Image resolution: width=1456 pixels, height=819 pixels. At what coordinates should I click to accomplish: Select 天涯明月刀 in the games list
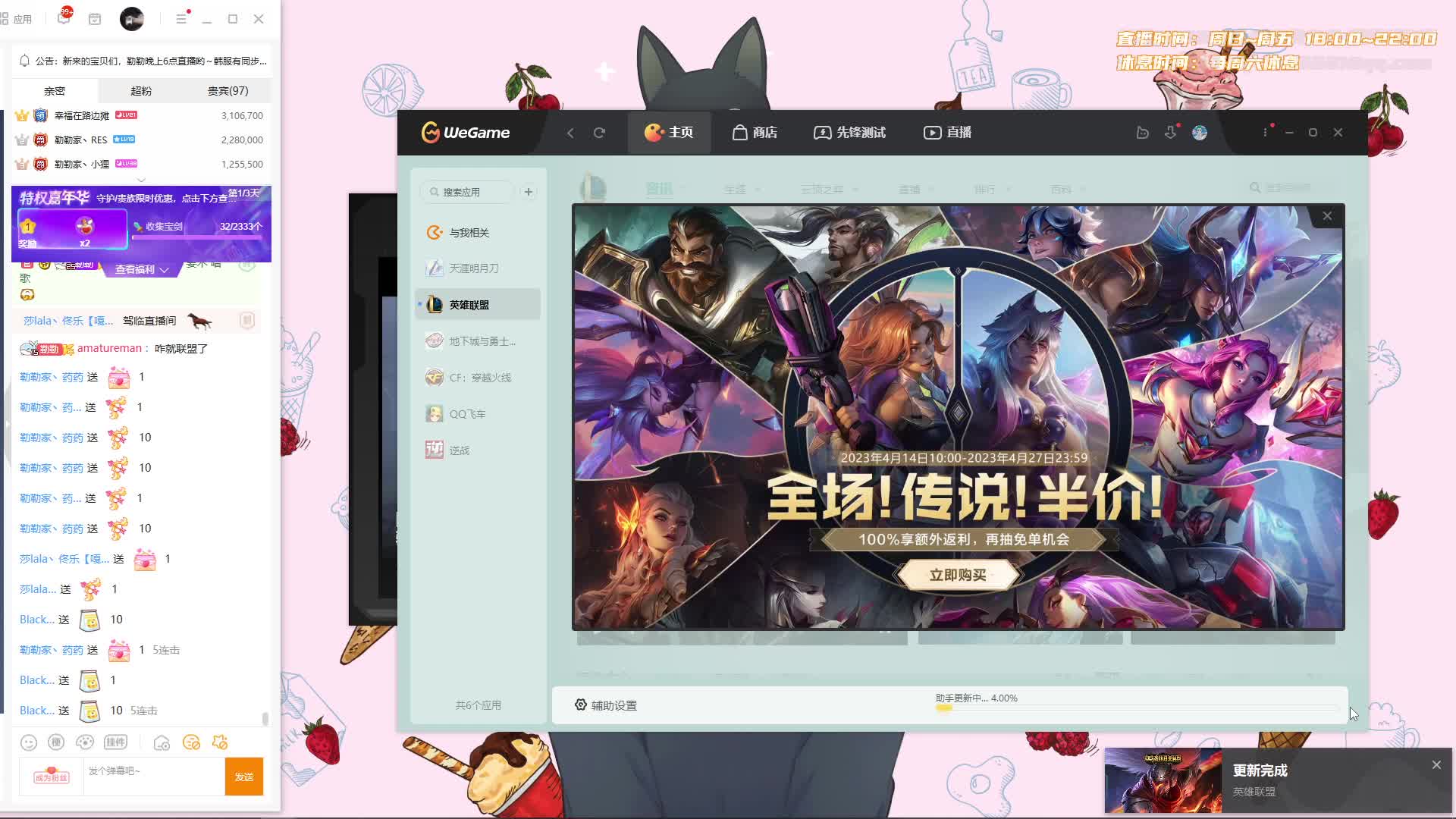tap(477, 268)
